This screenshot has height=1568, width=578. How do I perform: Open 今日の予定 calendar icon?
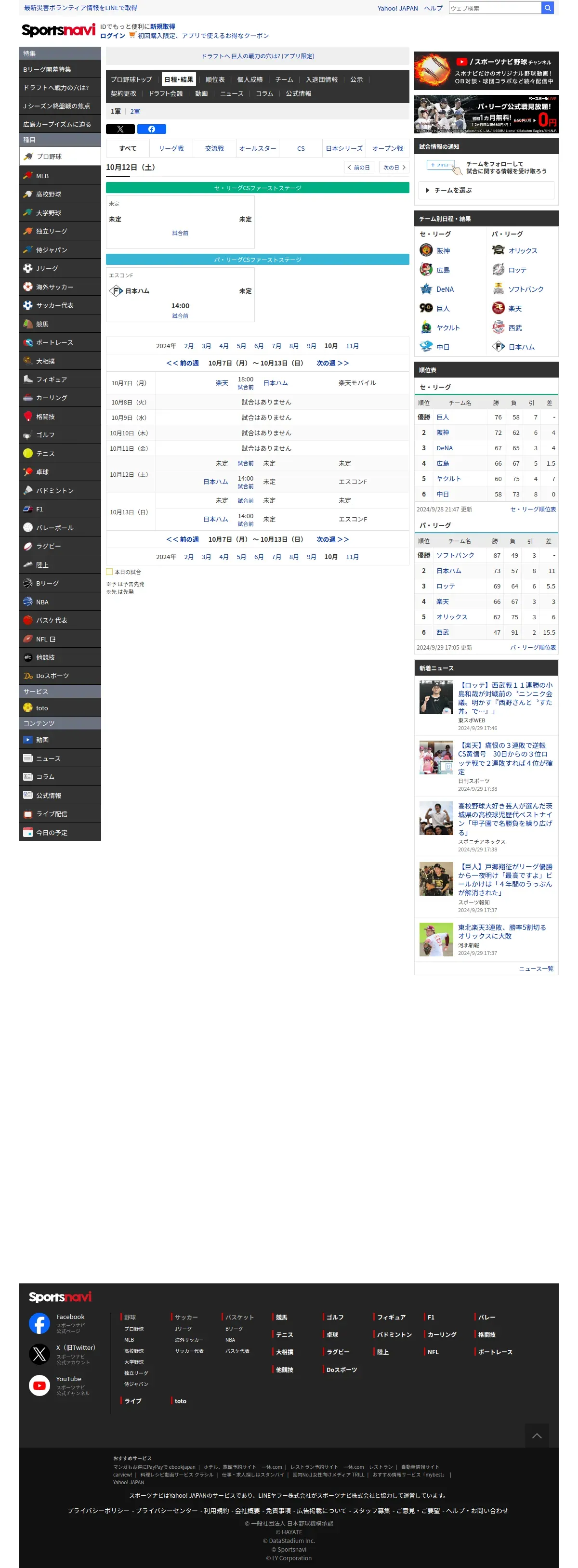[x=27, y=832]
